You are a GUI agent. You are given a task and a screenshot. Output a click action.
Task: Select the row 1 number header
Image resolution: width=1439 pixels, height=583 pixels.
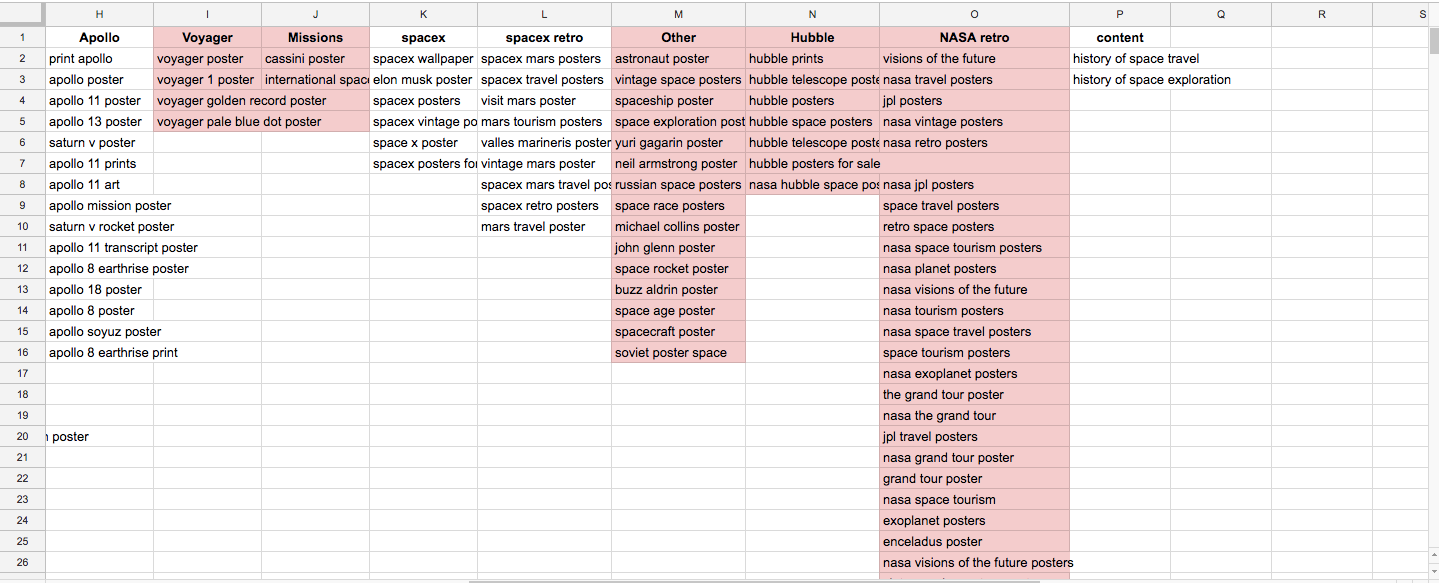(22, 38)
